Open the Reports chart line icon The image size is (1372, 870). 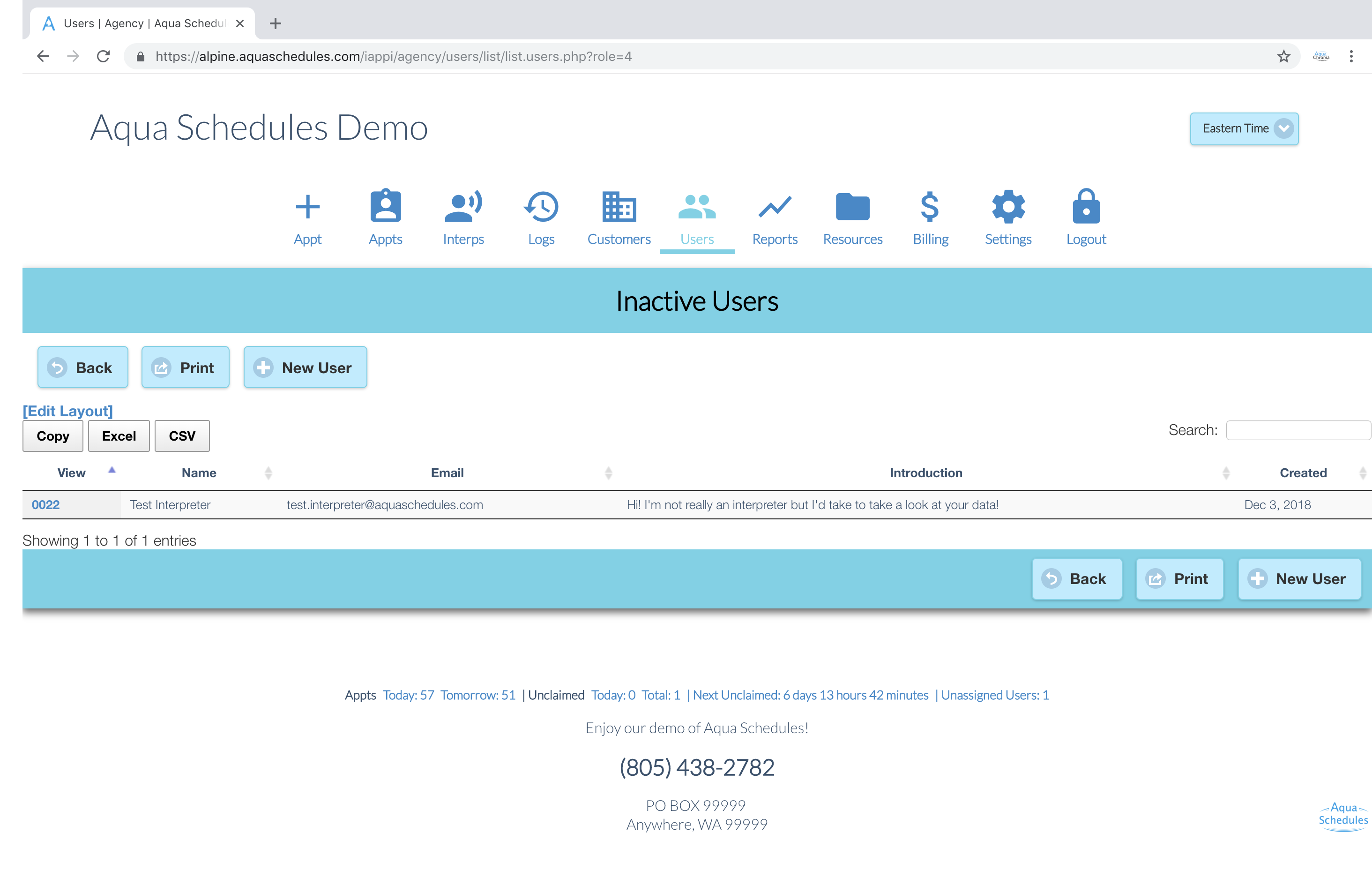775,207
